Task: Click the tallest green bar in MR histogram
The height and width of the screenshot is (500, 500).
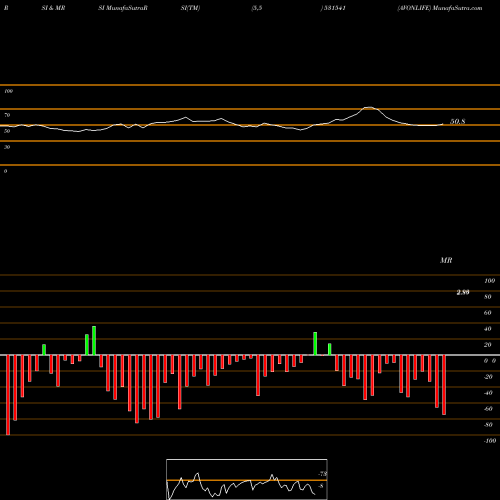Action: [x=94, y=341]
